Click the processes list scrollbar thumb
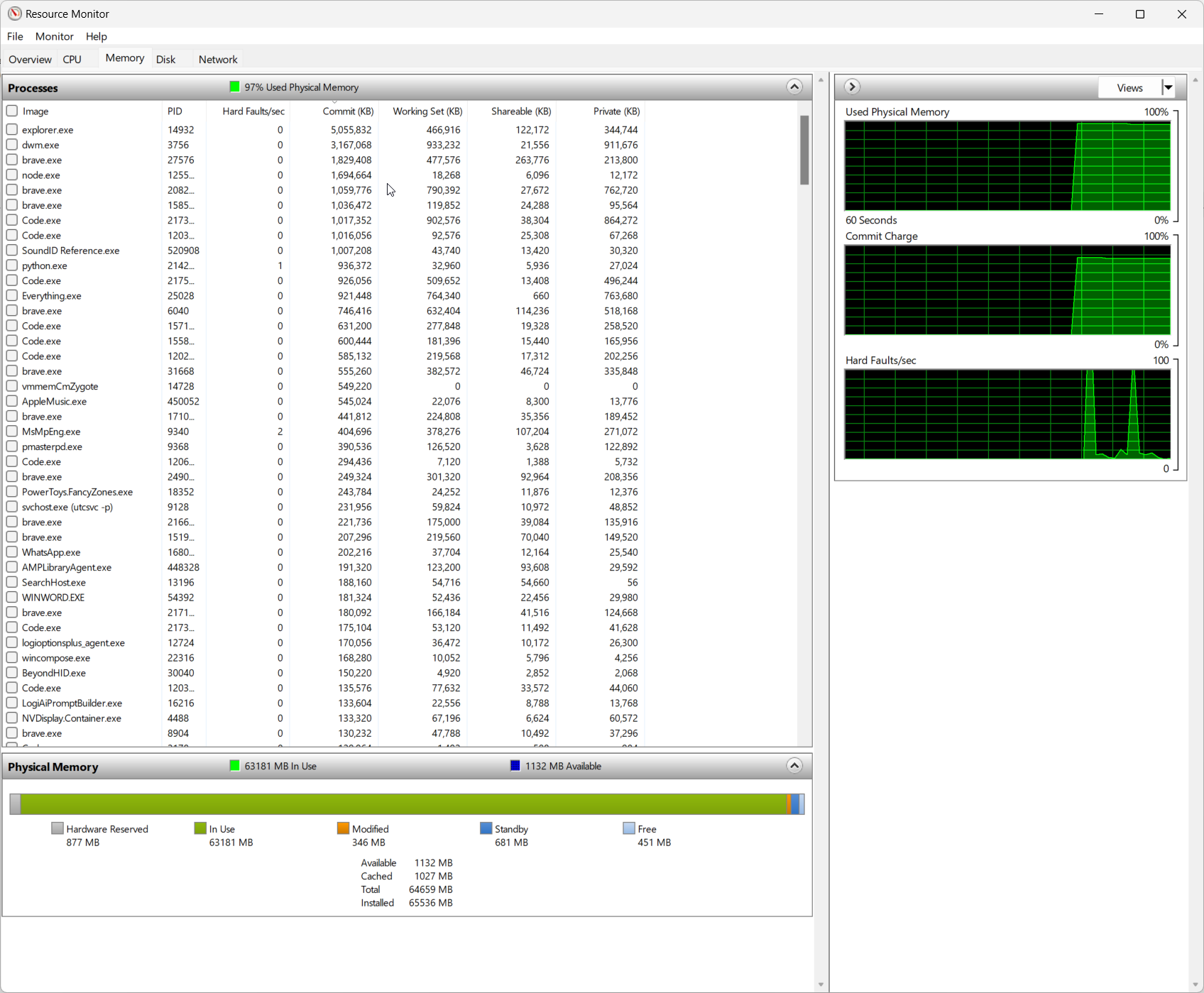 pos(804,150)
